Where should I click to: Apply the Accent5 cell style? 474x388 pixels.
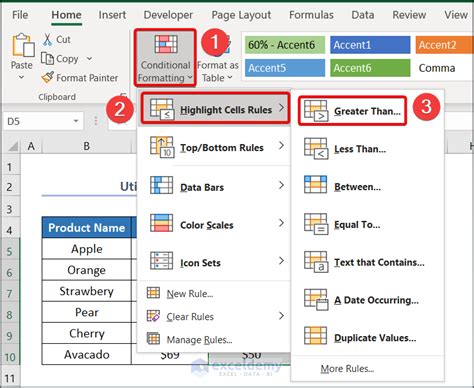[285, 68]
